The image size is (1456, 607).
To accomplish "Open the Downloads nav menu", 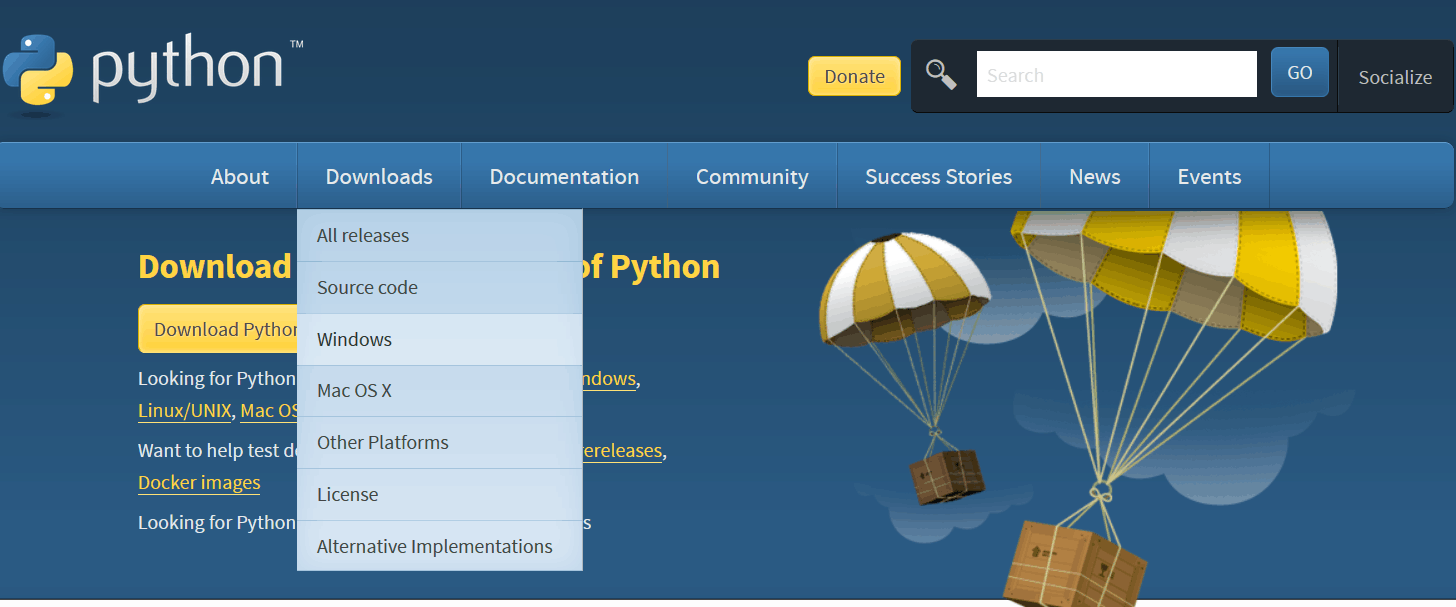I will (379, 177).
